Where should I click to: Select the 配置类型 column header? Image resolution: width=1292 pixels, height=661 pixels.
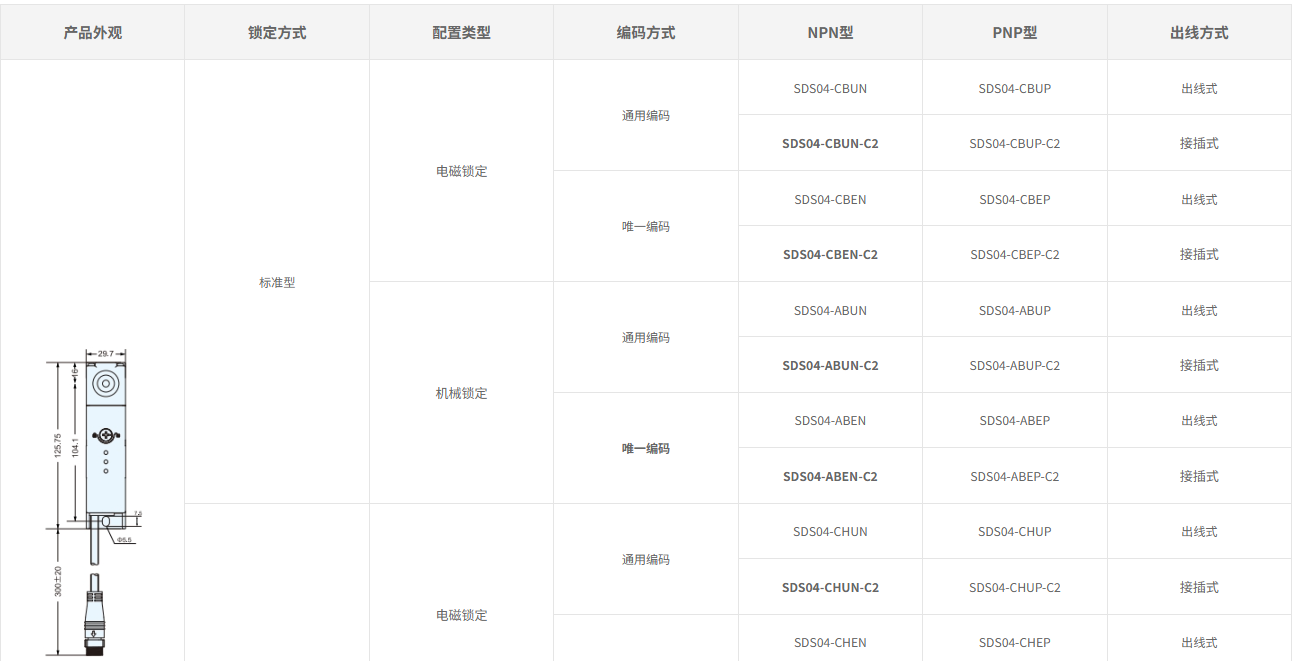(461, 33)
